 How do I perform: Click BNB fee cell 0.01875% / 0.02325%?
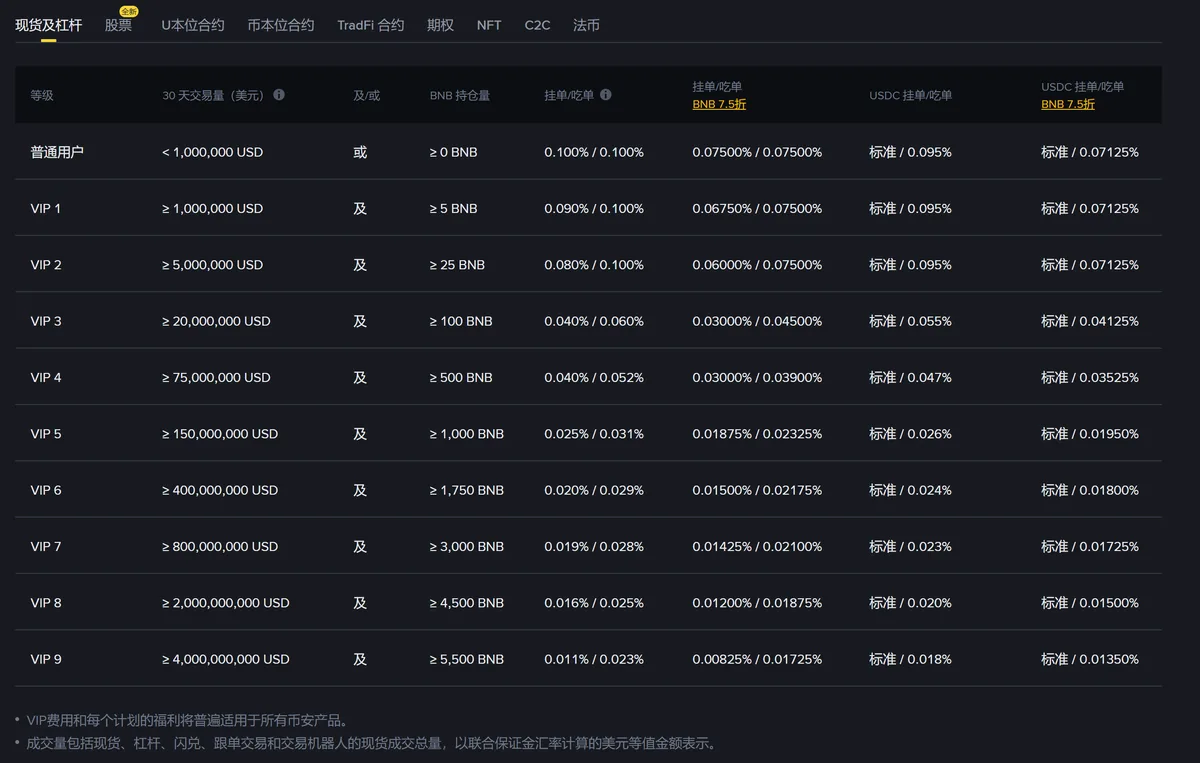point(757,434)
